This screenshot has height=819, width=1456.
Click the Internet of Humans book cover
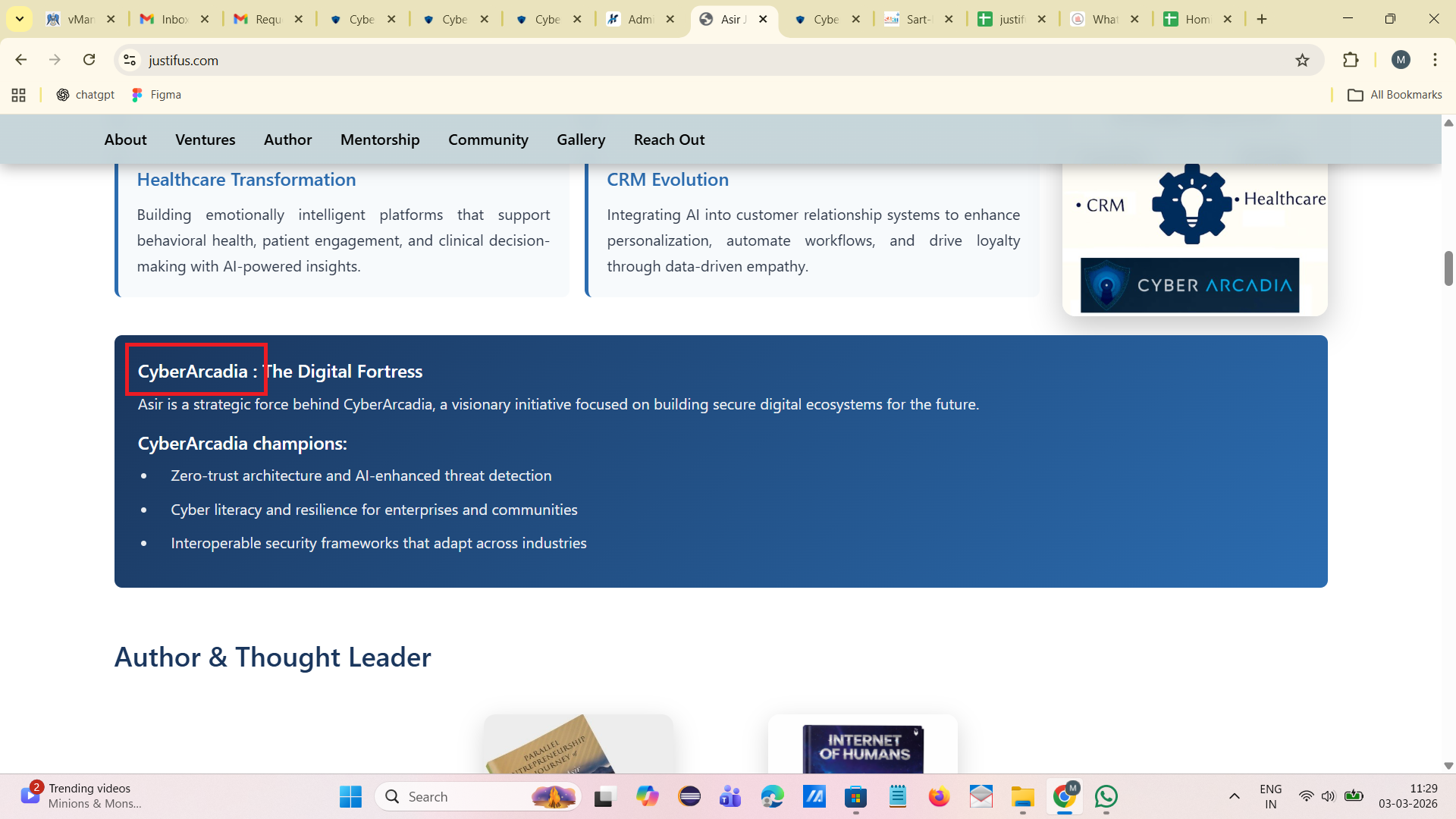pos(863,748)
